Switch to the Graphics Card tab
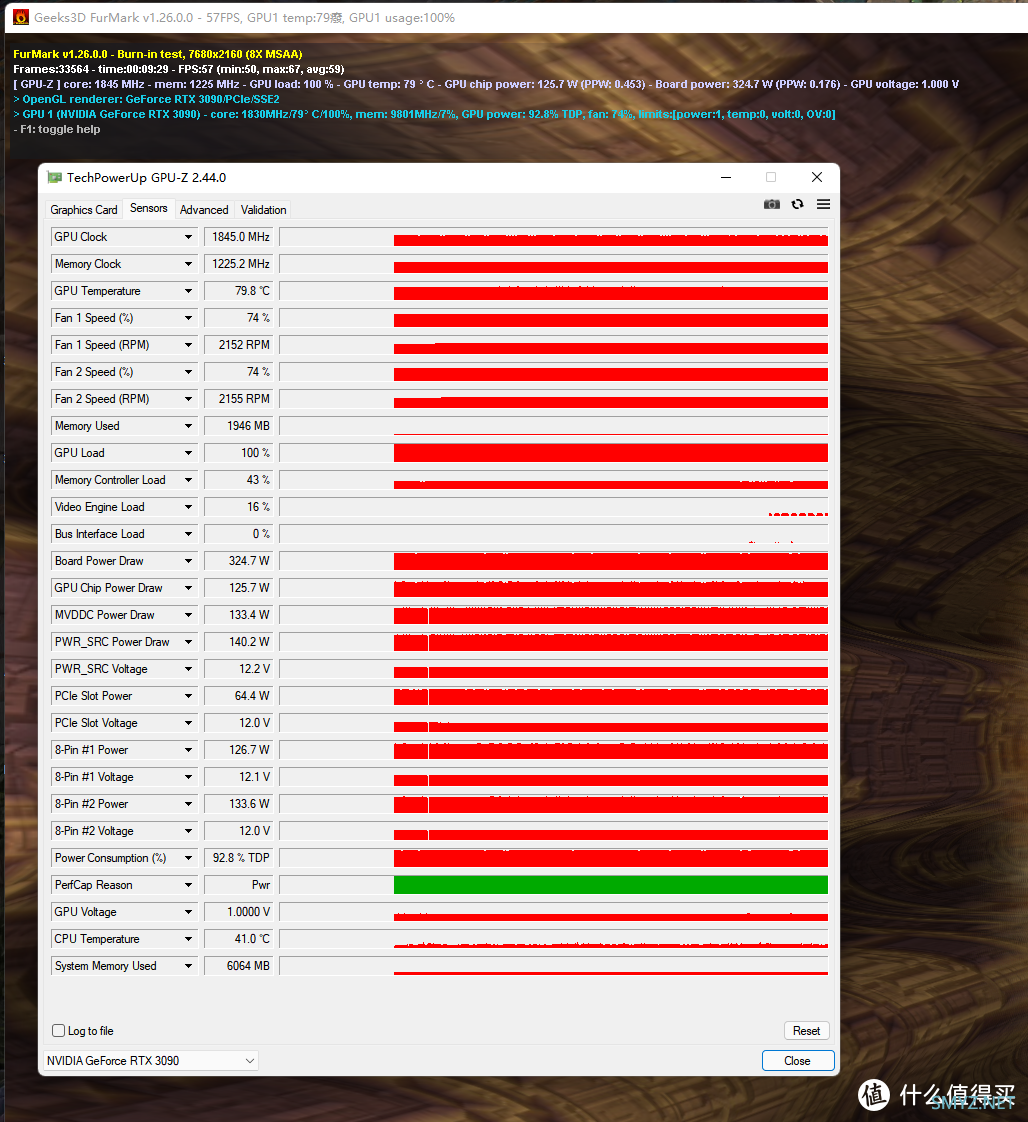Screen dimensions: 1028x1122 (84, 210)
